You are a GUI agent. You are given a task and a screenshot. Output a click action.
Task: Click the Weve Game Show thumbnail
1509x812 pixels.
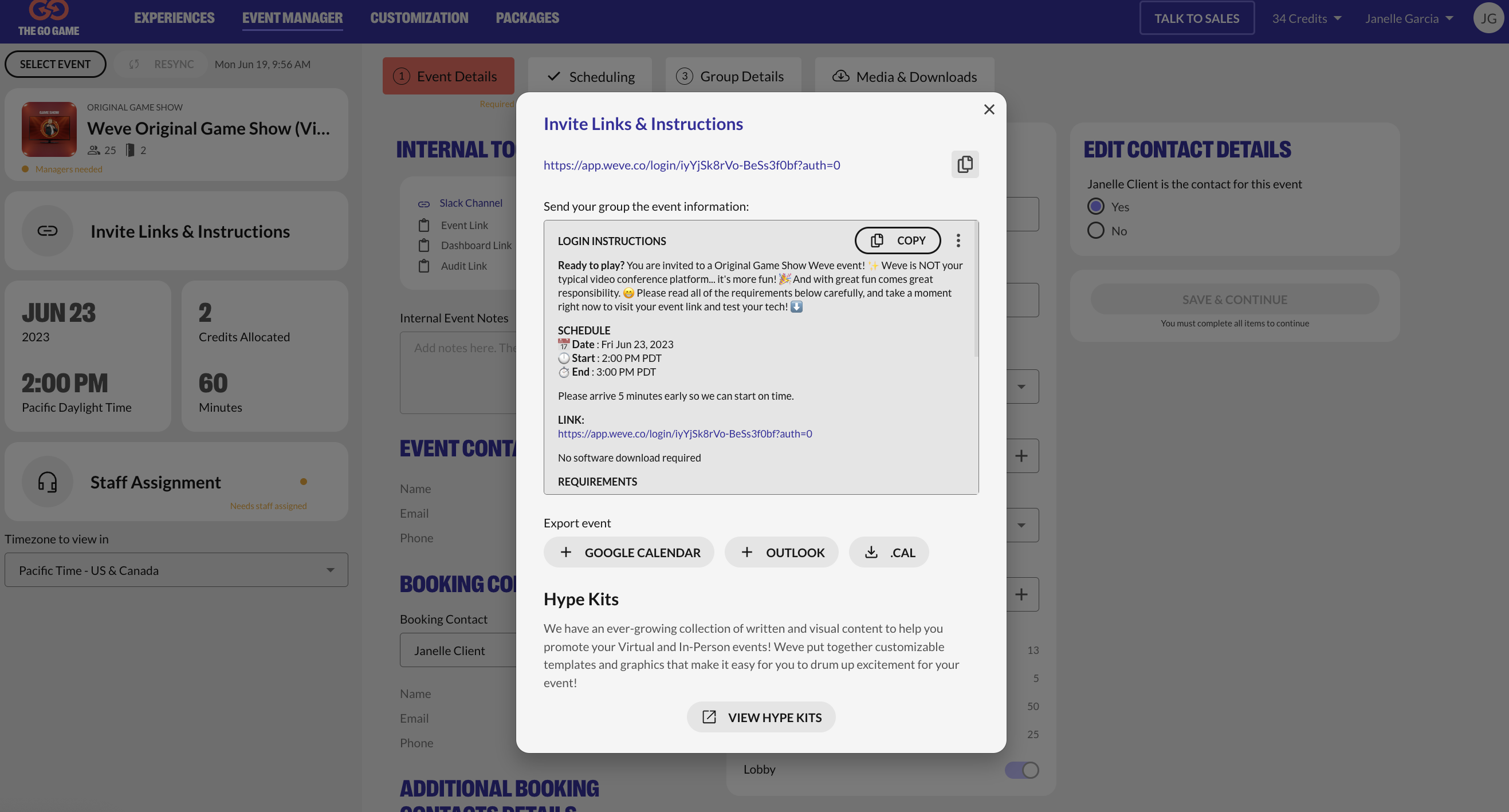(x=49, y=129)
